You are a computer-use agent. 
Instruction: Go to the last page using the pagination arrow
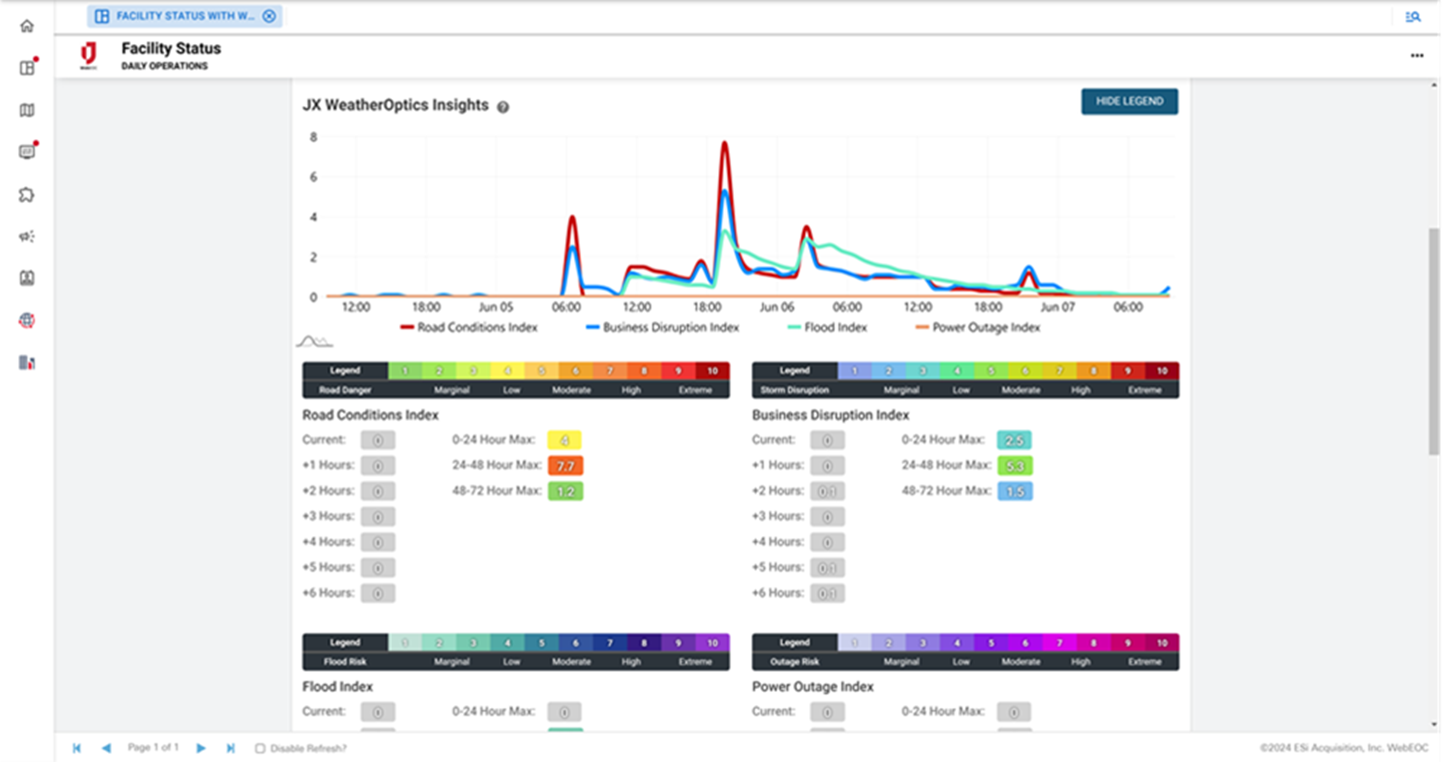click(231, 747)
